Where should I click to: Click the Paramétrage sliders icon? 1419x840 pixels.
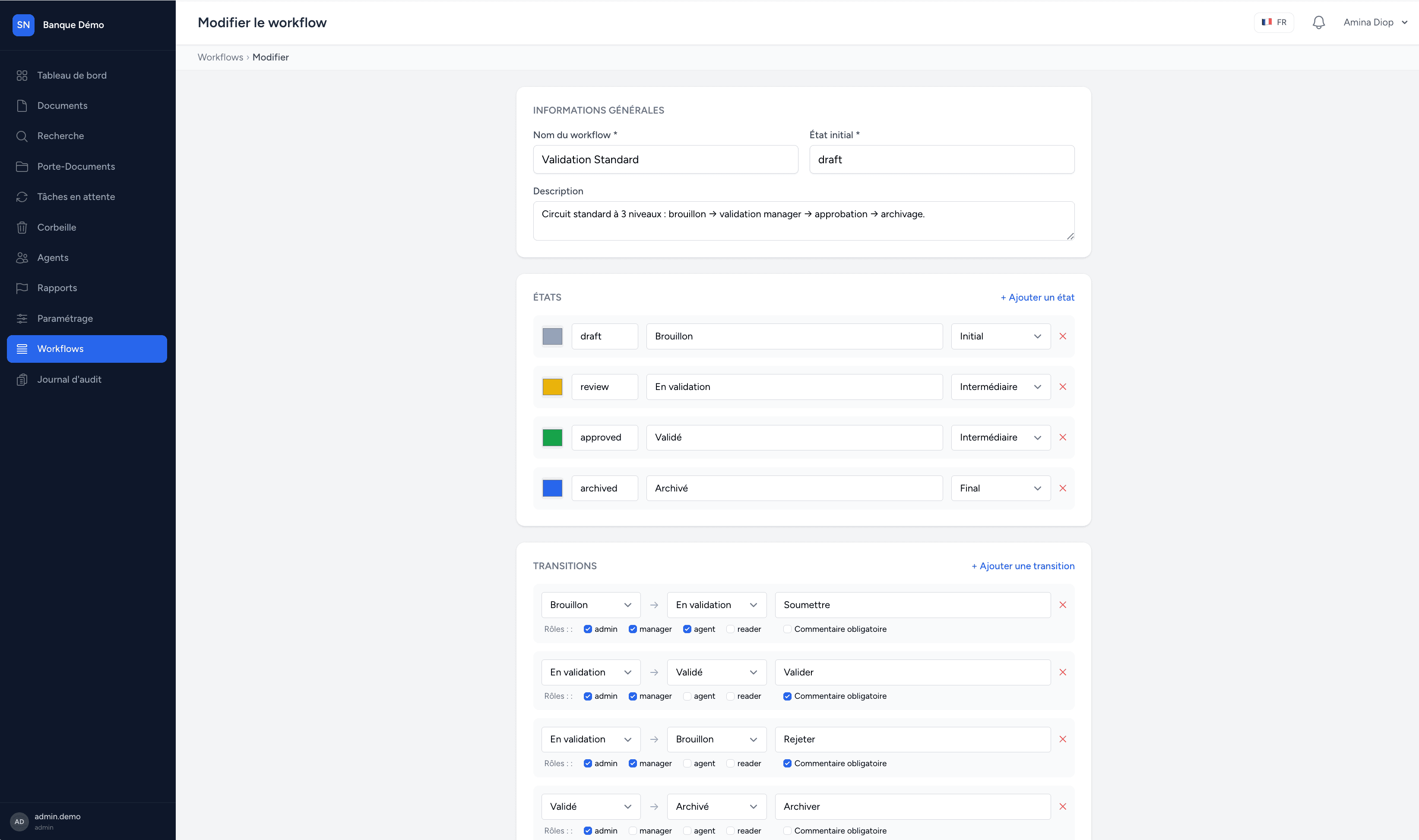pyautogui.click(x=22, y=318)
